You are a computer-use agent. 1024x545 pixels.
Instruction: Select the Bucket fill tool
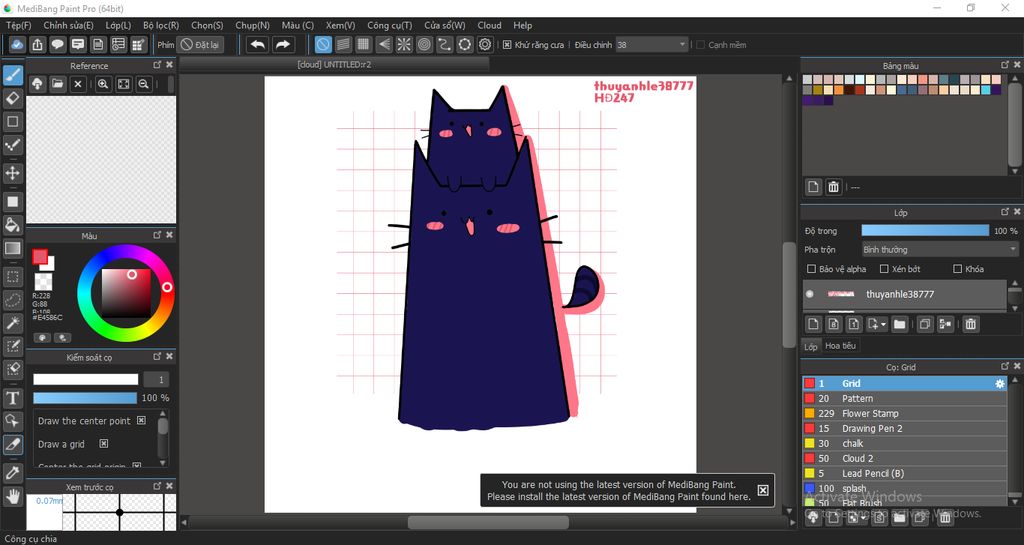point(12,225)
